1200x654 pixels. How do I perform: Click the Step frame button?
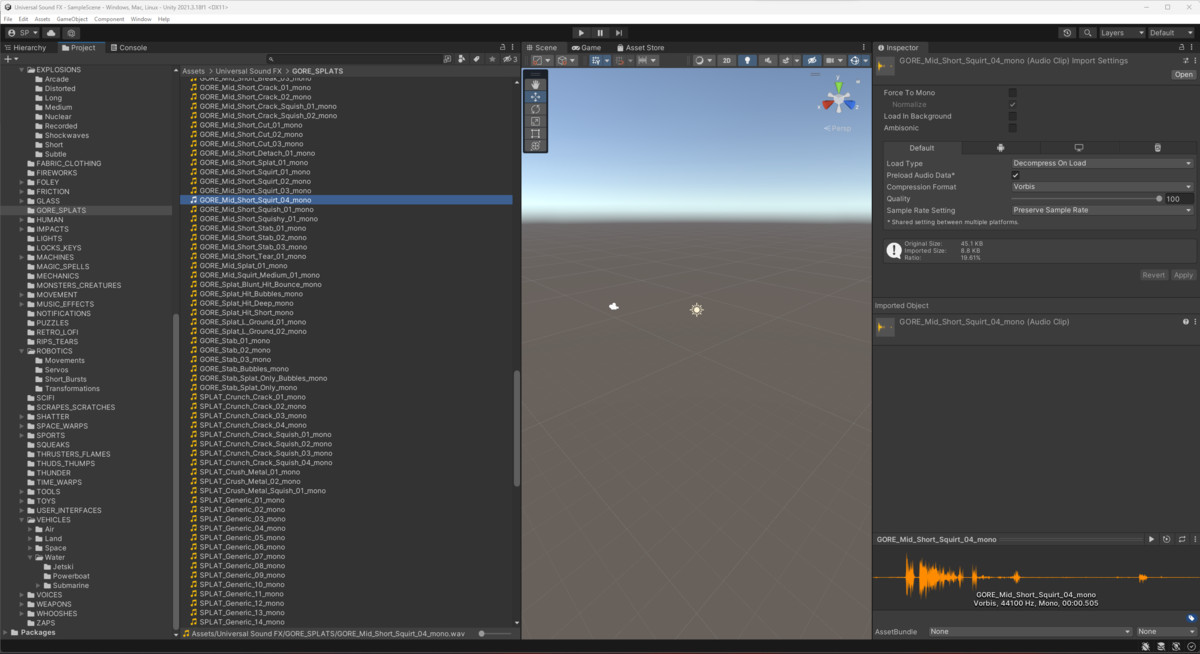[619, 33]
